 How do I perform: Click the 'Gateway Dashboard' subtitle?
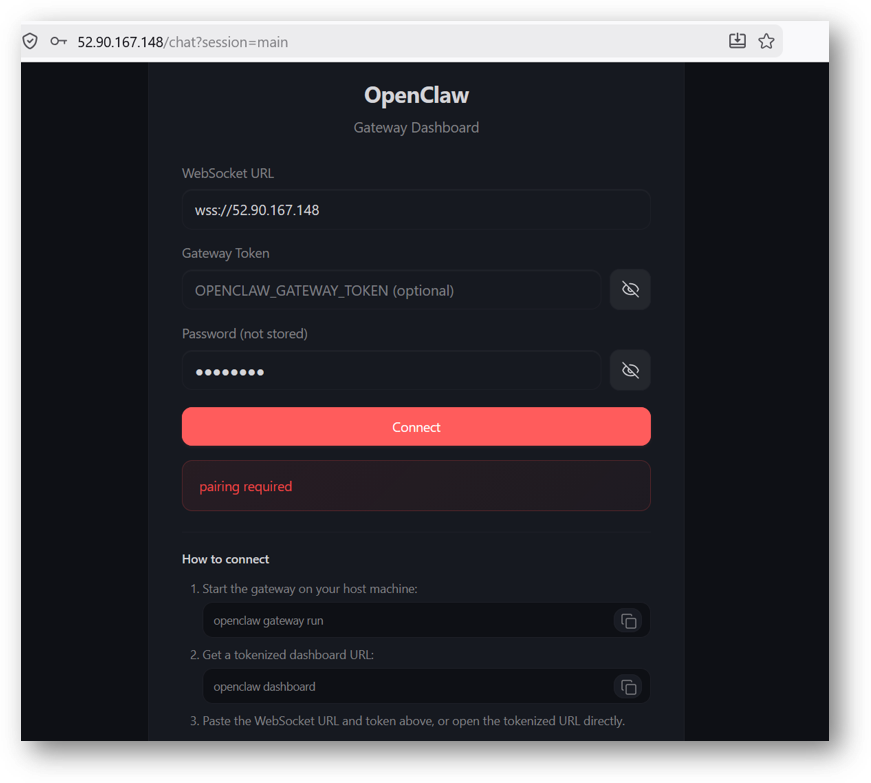416,128
